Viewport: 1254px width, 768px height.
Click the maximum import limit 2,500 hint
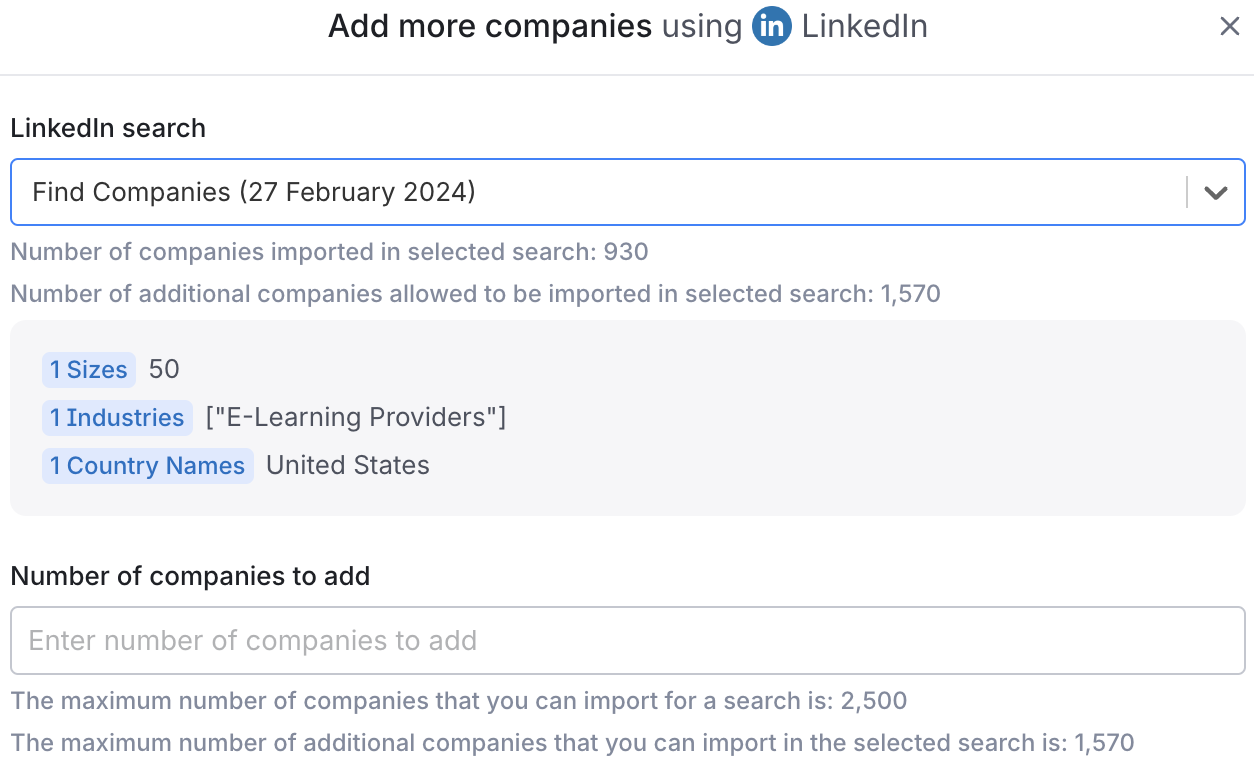coord(458,701)
